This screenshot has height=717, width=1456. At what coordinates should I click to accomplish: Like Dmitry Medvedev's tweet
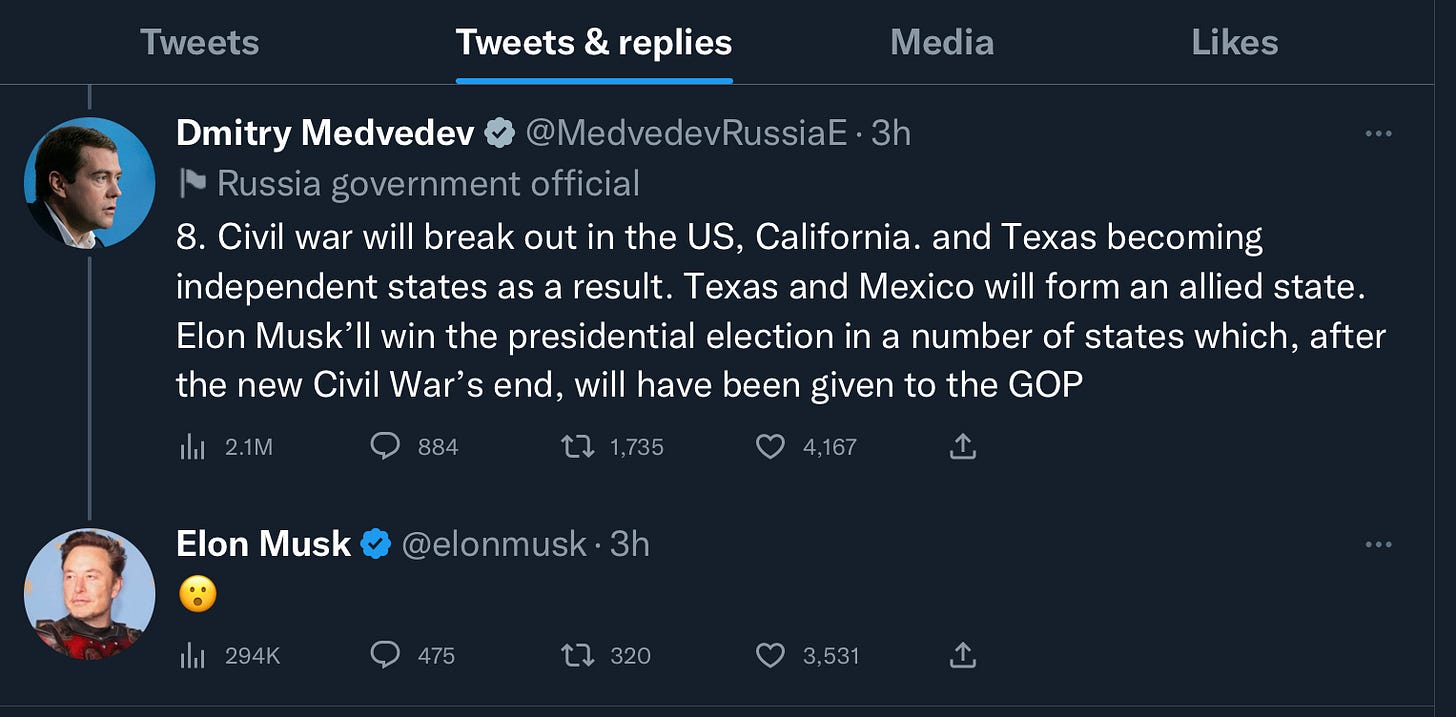coord(770,446)
